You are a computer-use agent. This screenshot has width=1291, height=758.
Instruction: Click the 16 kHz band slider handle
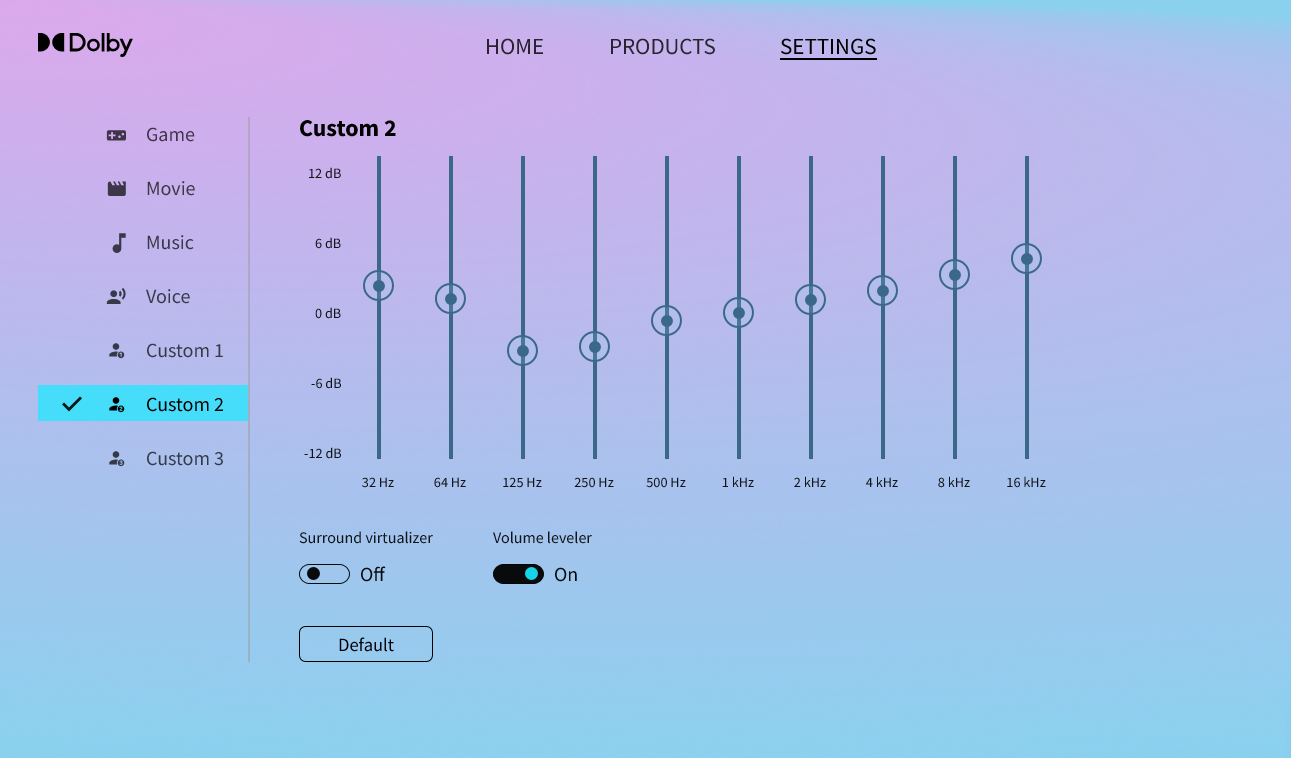pyautogui.click(x=1027, y=259)
